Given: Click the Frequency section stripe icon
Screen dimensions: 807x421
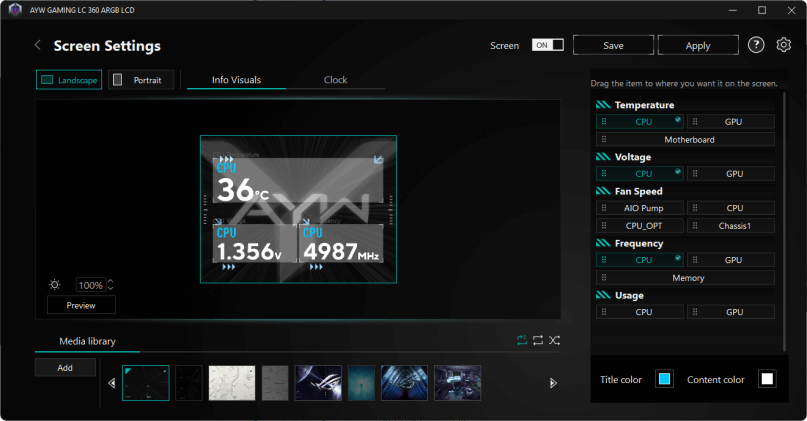Looking at the screenshot, I should pyautogui.click(x=603, y=243).
